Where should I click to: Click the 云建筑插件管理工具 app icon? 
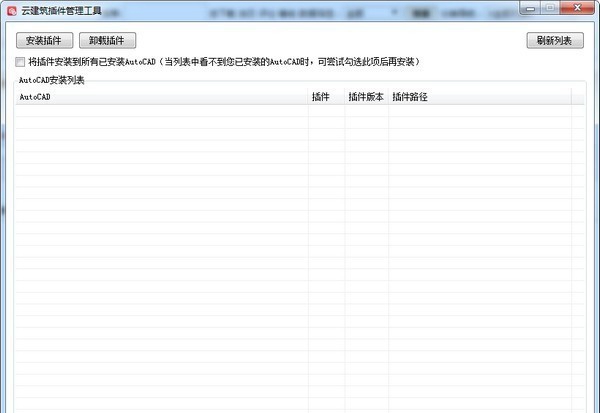[x=11, y=11]
